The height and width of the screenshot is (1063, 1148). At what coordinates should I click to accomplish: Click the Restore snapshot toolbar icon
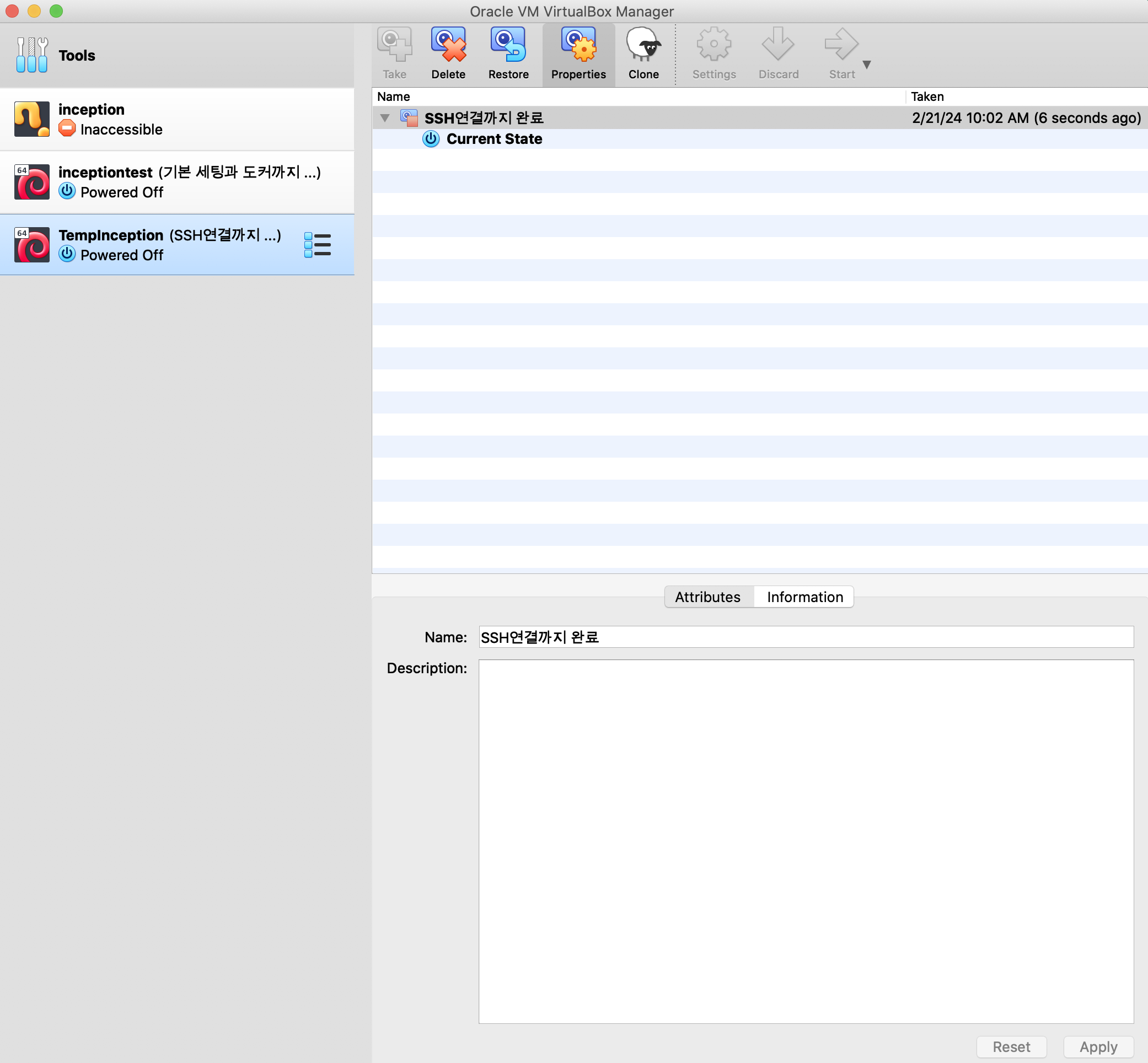(x=508, y=44)
